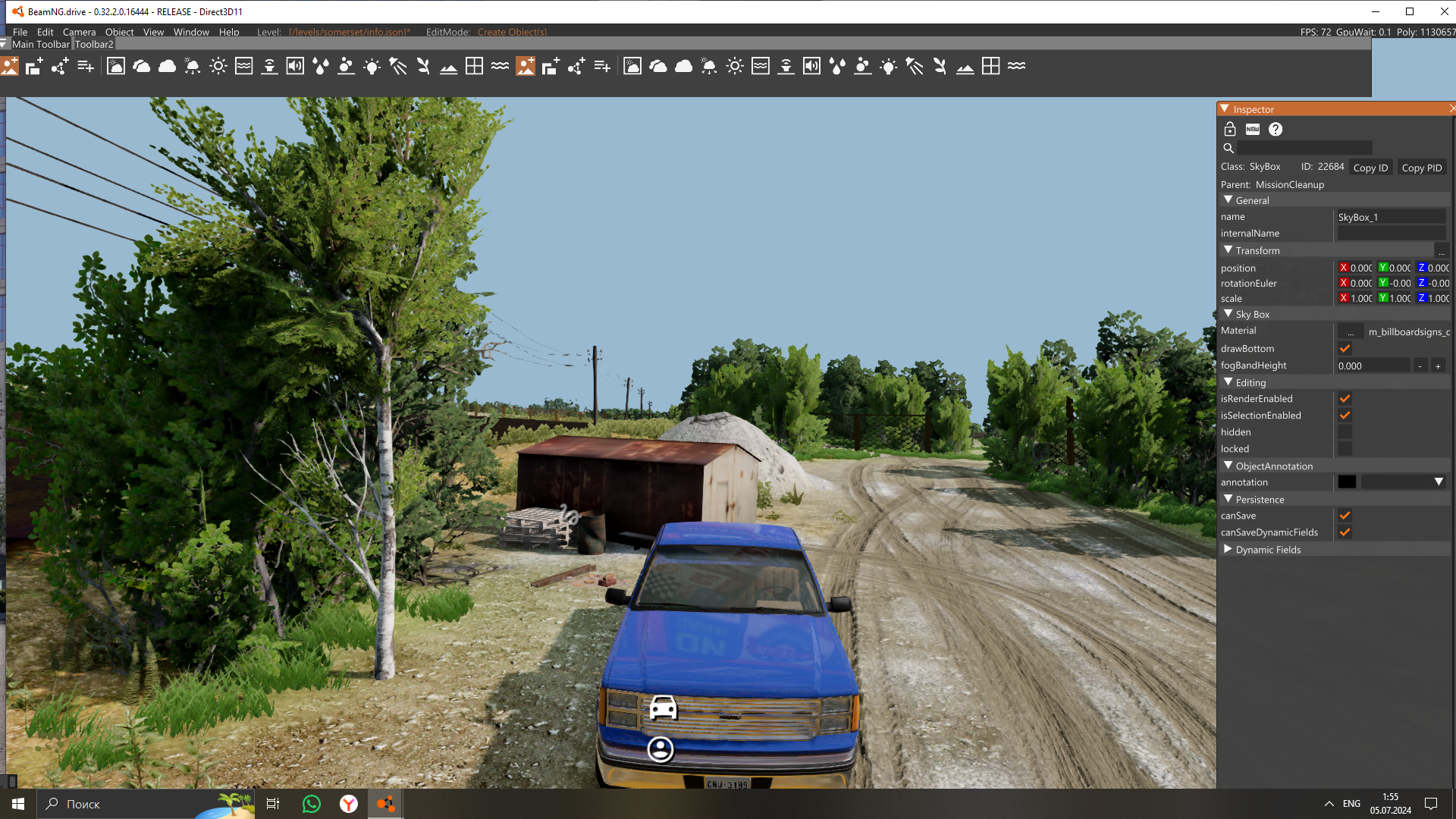Select the right toolbar group's bubbles particle icon
The height and width of the screenshot is (819, 1456).
click(x=863, y=67)
